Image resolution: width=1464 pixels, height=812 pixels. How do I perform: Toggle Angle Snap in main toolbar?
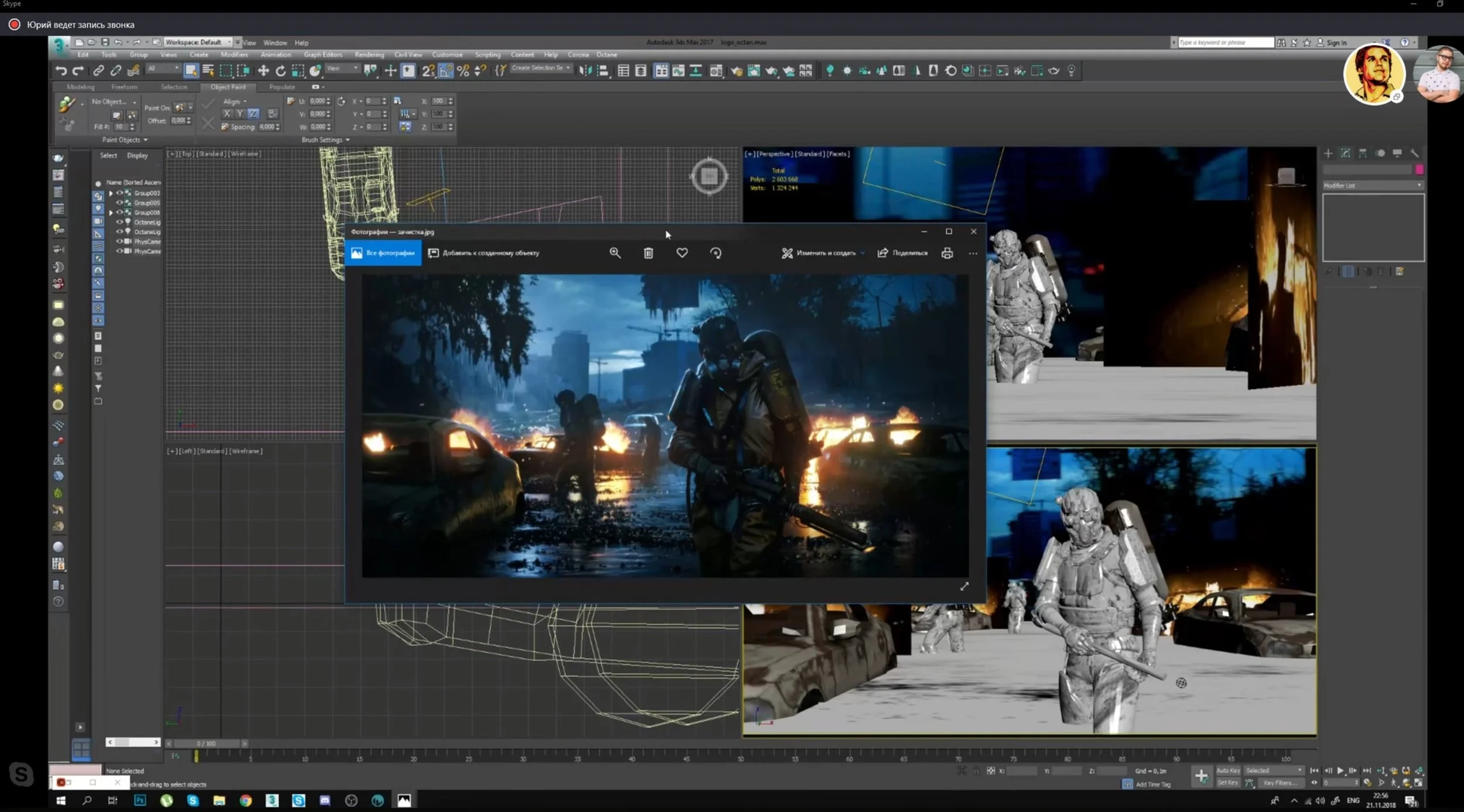tap(446, 71)
